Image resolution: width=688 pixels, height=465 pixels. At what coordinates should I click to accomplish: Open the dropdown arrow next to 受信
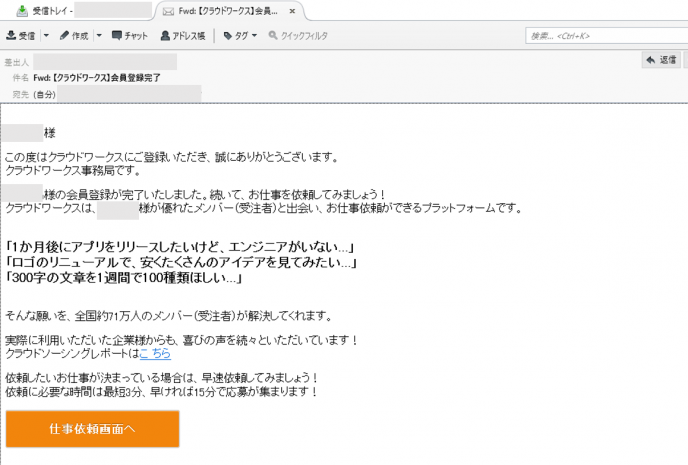coord(46,36)
